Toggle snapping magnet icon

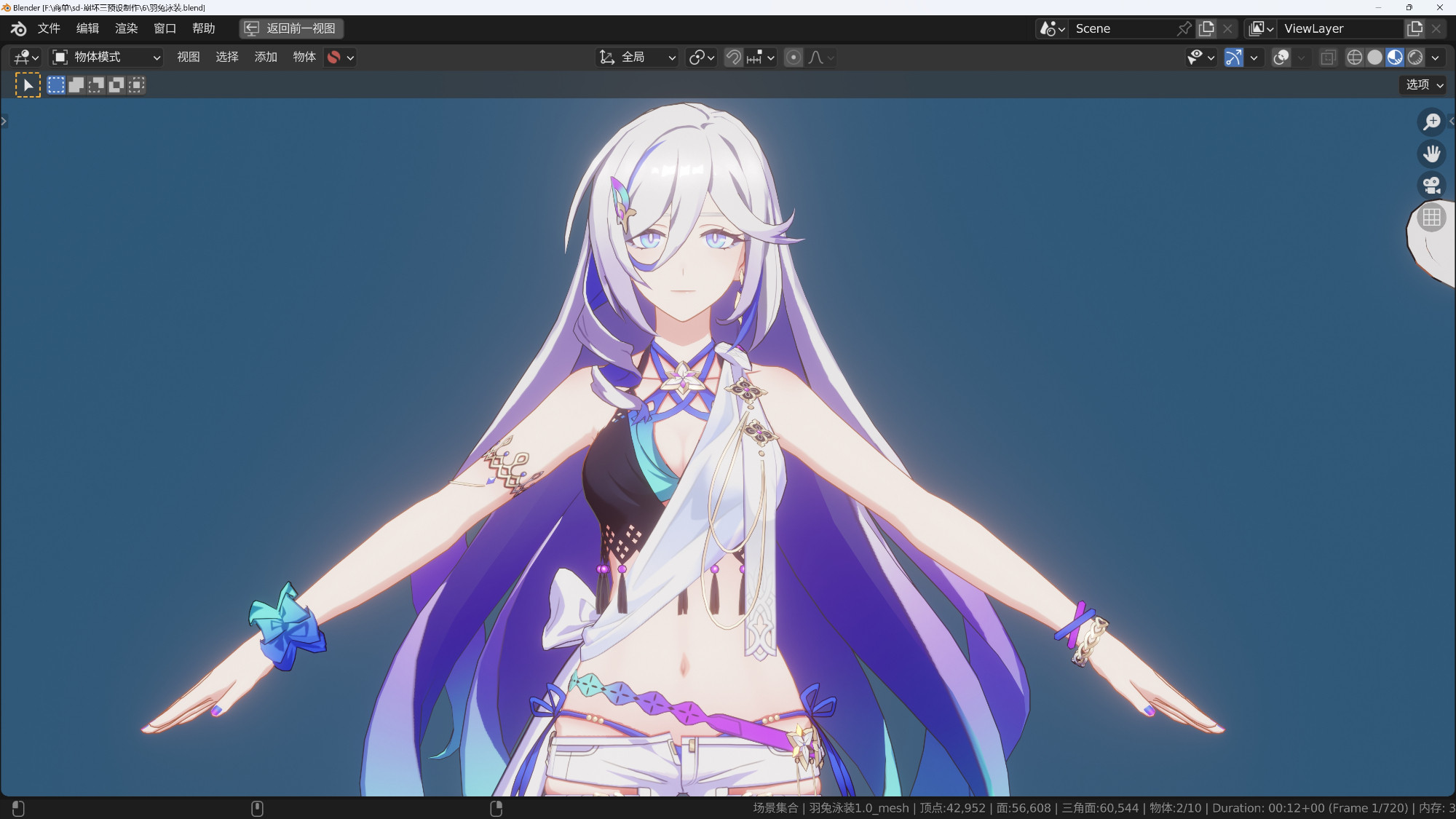[x=734, y=58]
